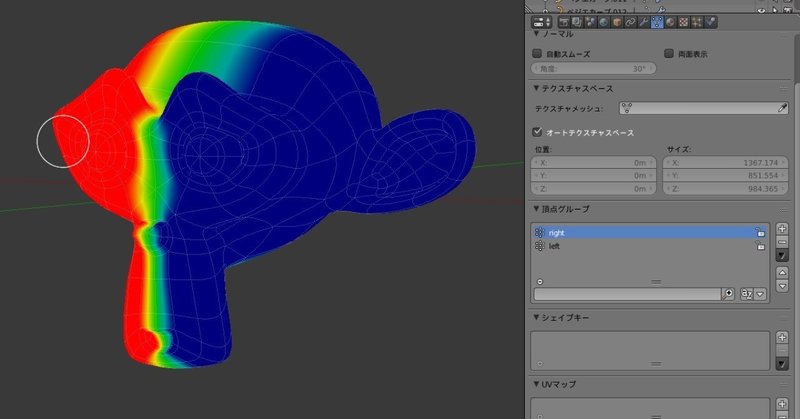The height and width of the screenshot is (419, 800).
Task: Switch to the Object properties tab (cube icon)
Action: click(617, 22)
